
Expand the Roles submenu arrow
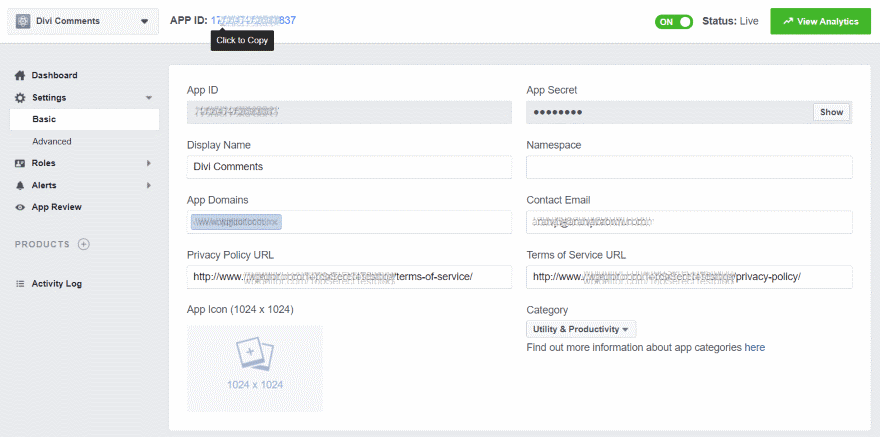tap(149, 163)
